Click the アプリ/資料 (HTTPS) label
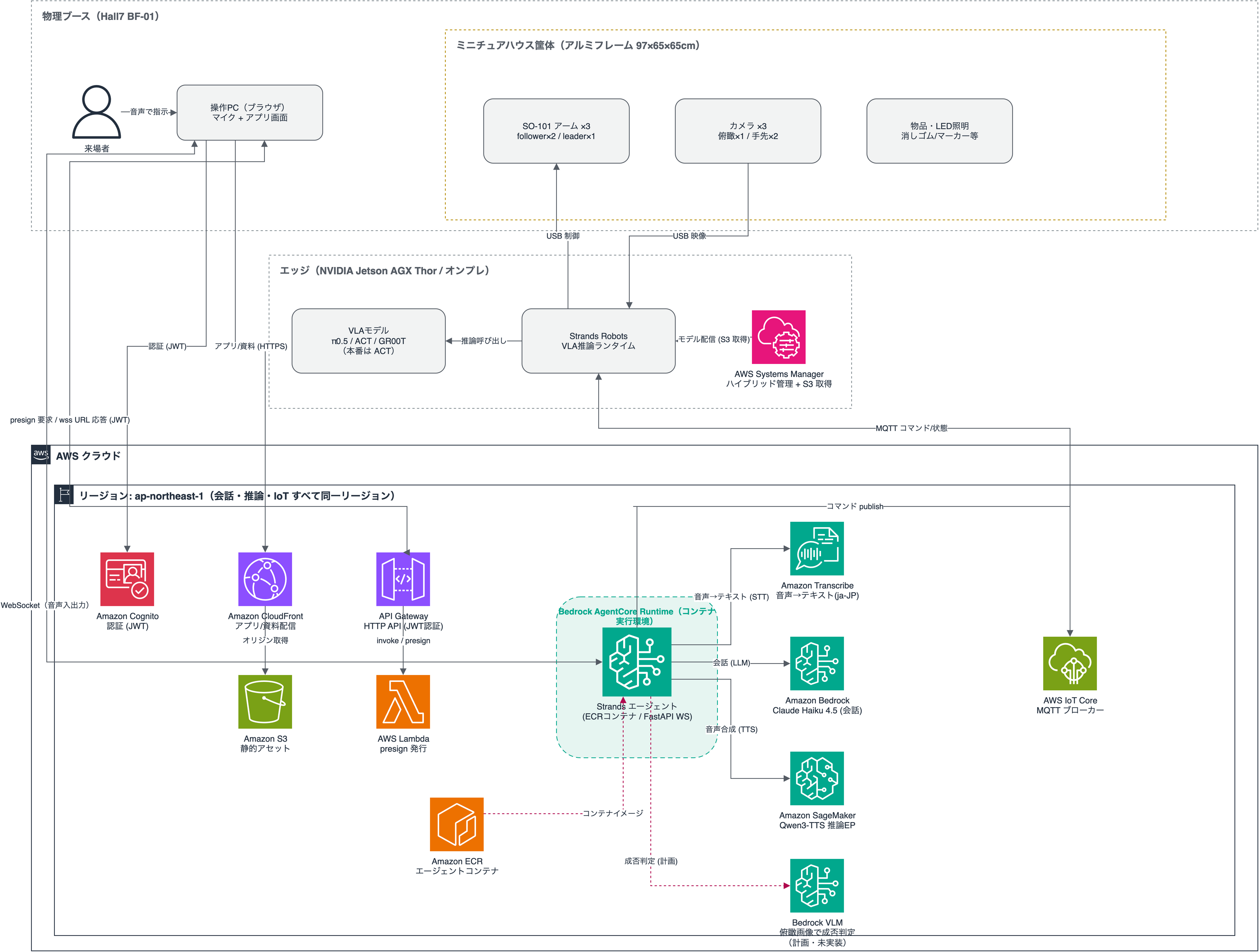 (x=251, y=346)
